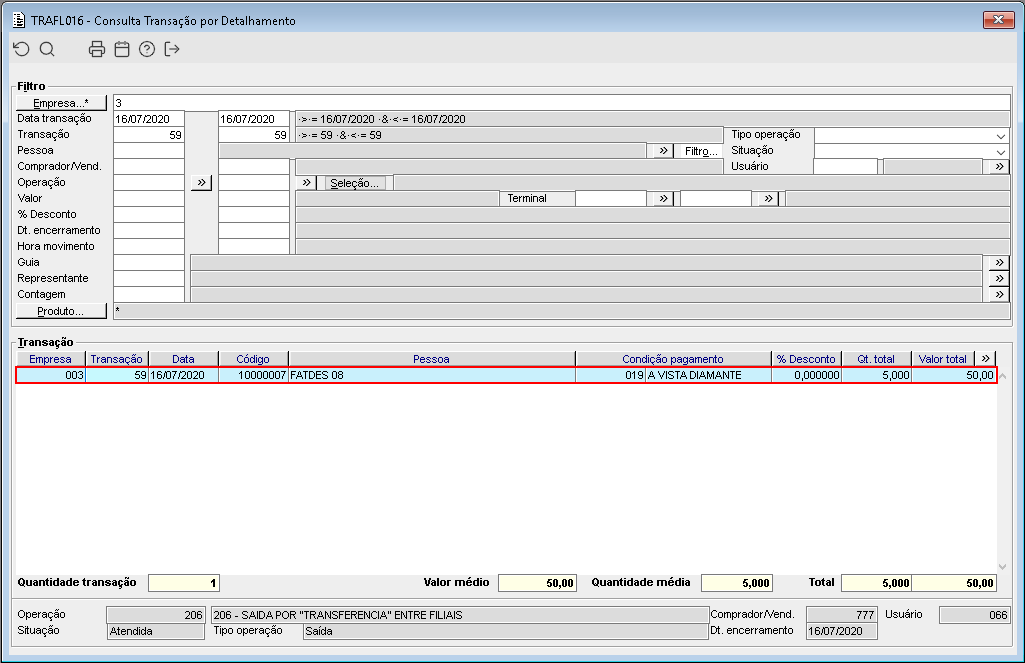Click the first Operação lookup arrow button

(201, 183)
